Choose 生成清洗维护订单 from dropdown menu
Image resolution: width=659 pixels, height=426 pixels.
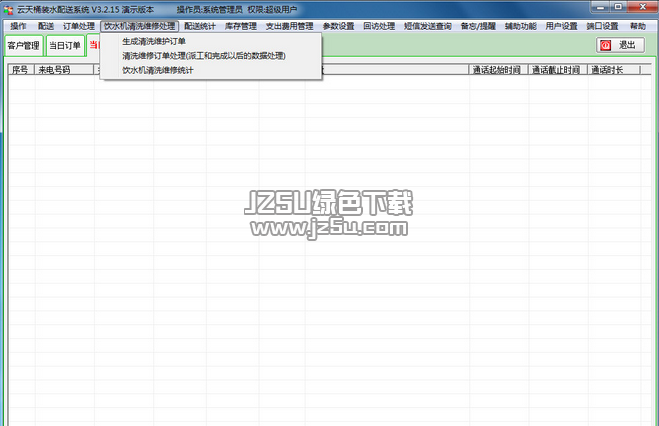tap(211, 41)
